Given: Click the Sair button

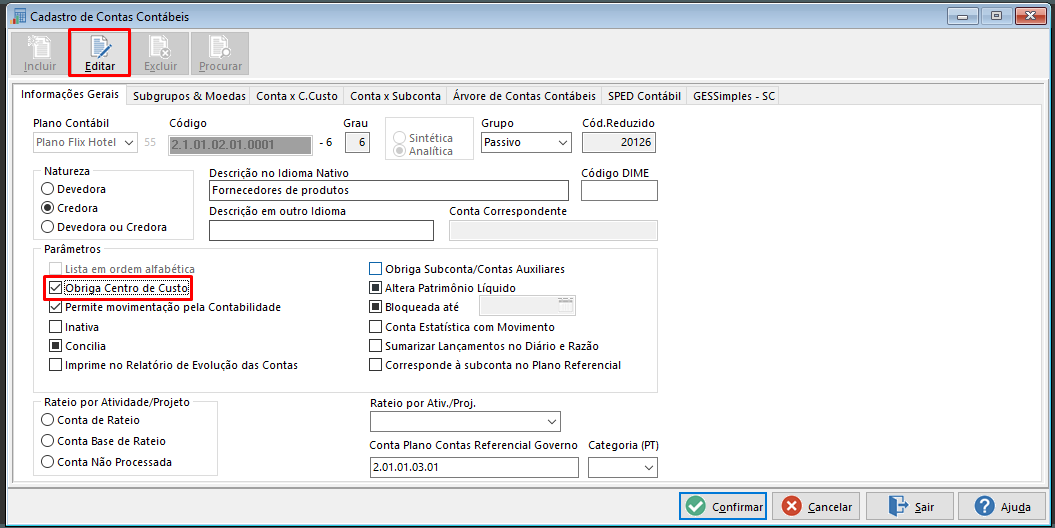Looking at the screenshot, I should coord(910,506).
